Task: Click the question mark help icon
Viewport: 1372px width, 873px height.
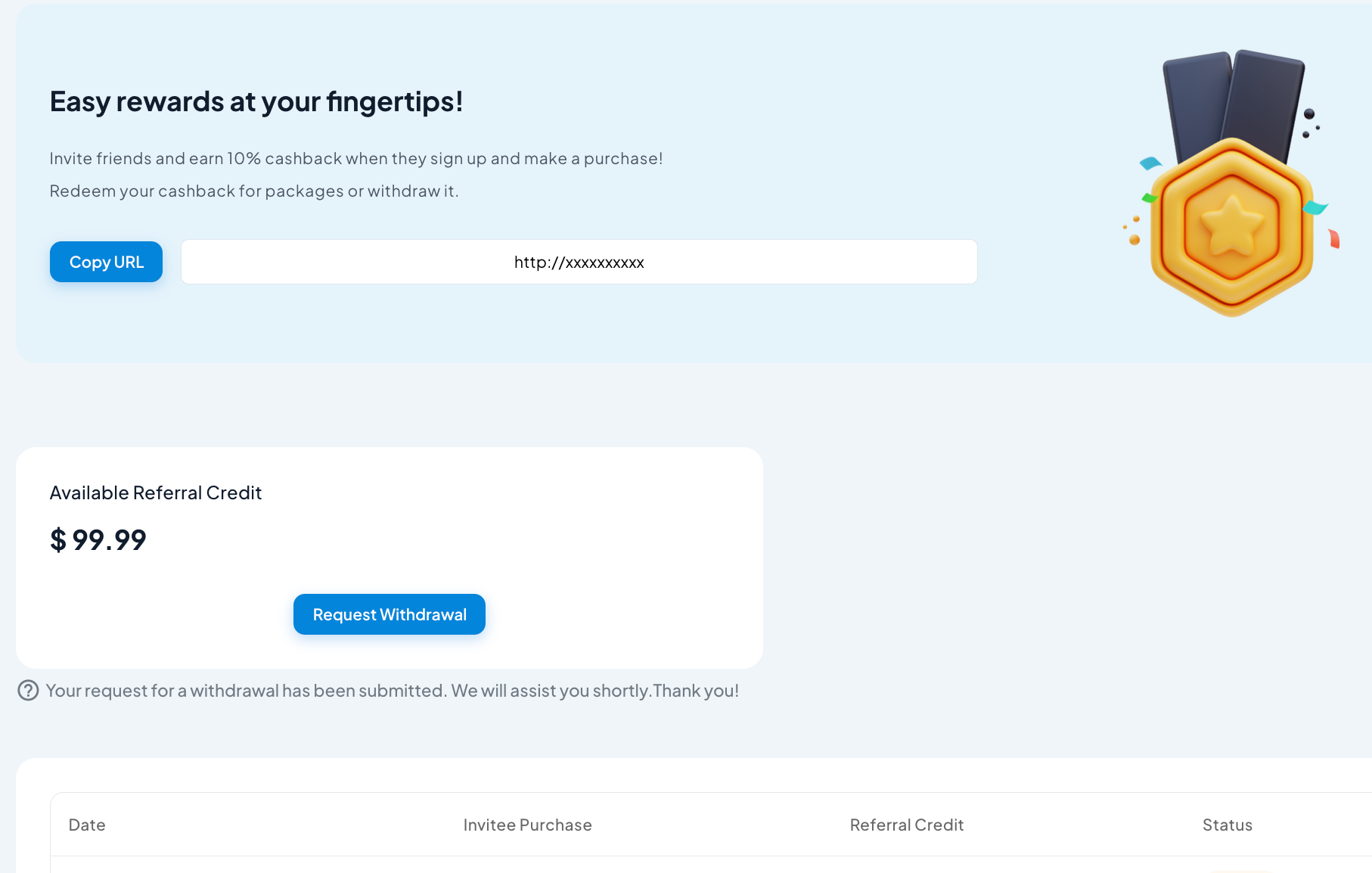Action: (28, 691)
